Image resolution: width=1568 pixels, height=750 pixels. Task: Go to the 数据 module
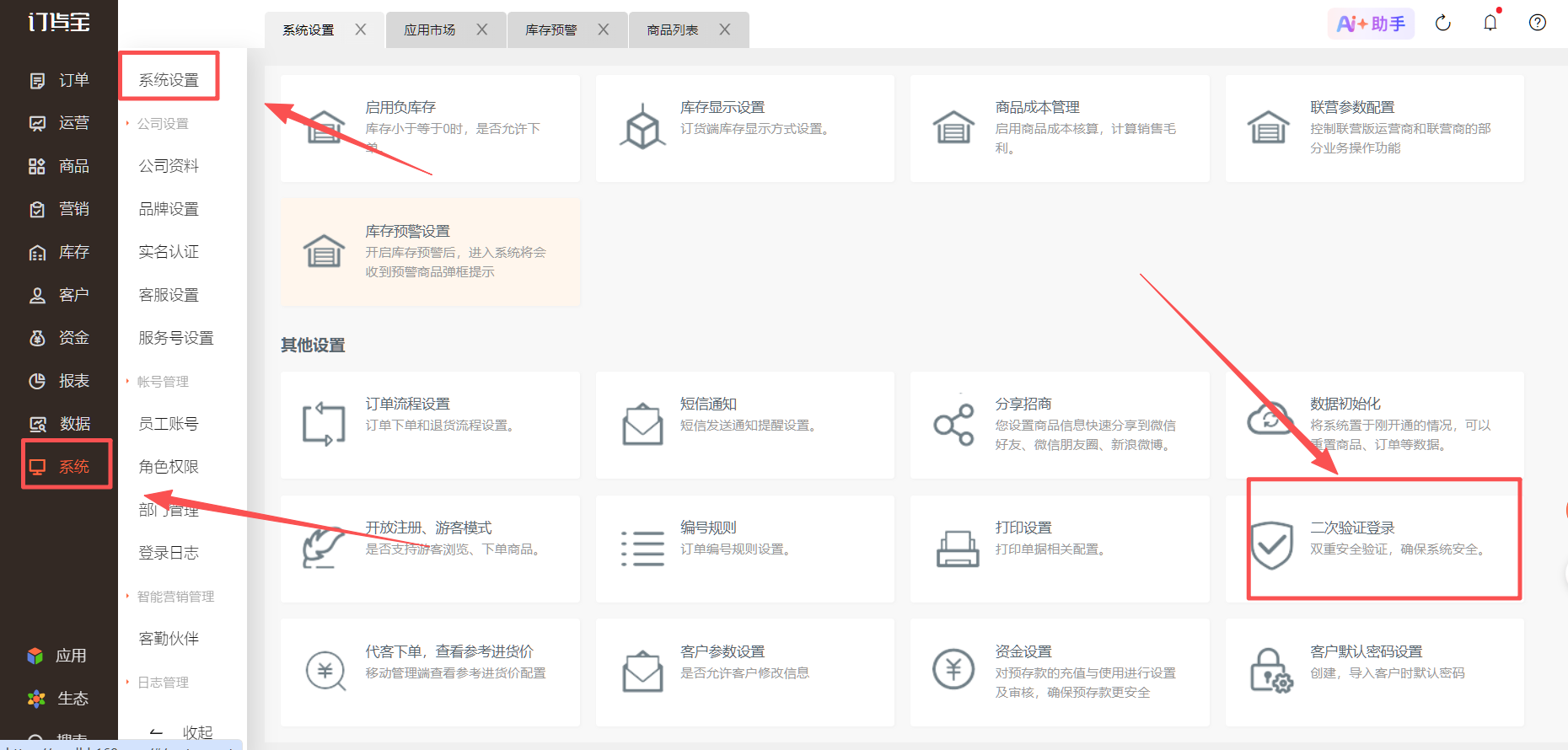tap(59, 424)
